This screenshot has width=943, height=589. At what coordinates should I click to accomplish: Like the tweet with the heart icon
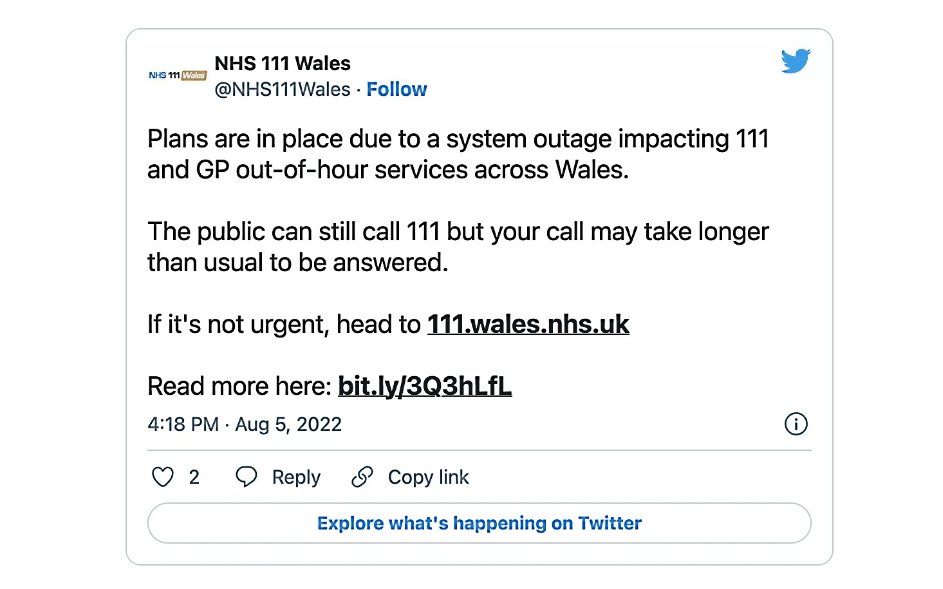(x=162, y=477)
